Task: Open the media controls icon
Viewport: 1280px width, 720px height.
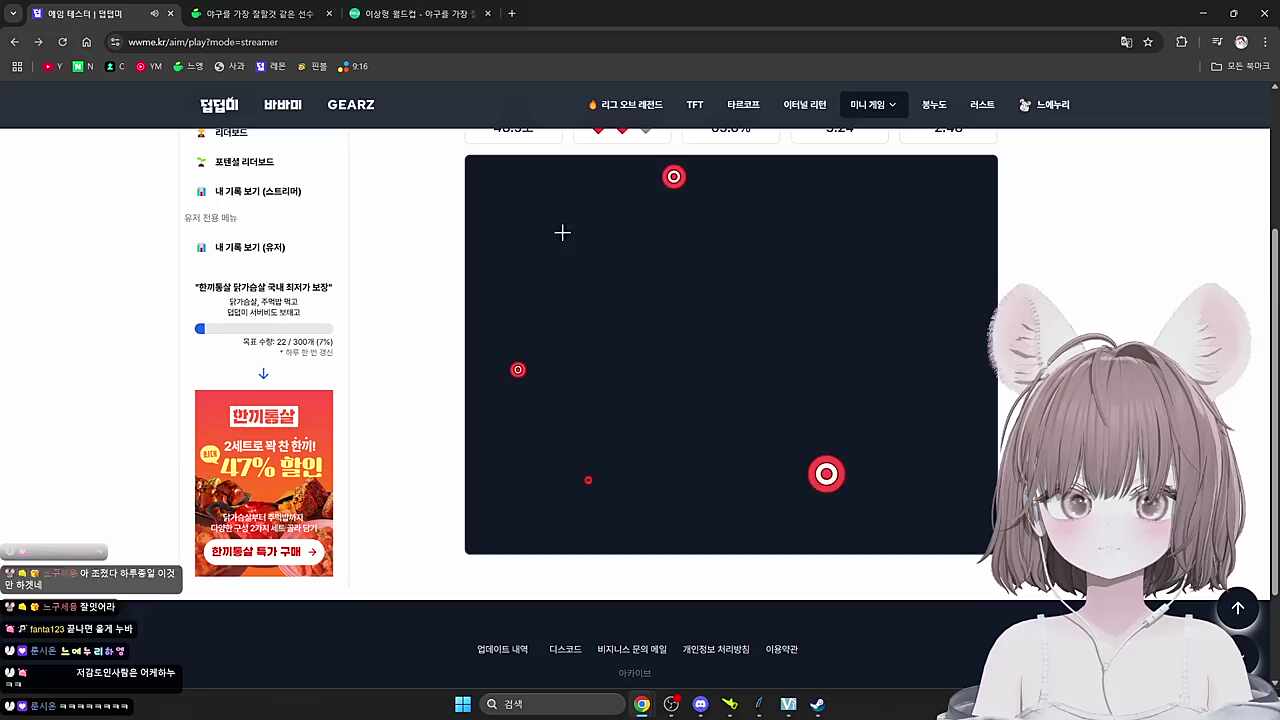Action: (1217, 42)
